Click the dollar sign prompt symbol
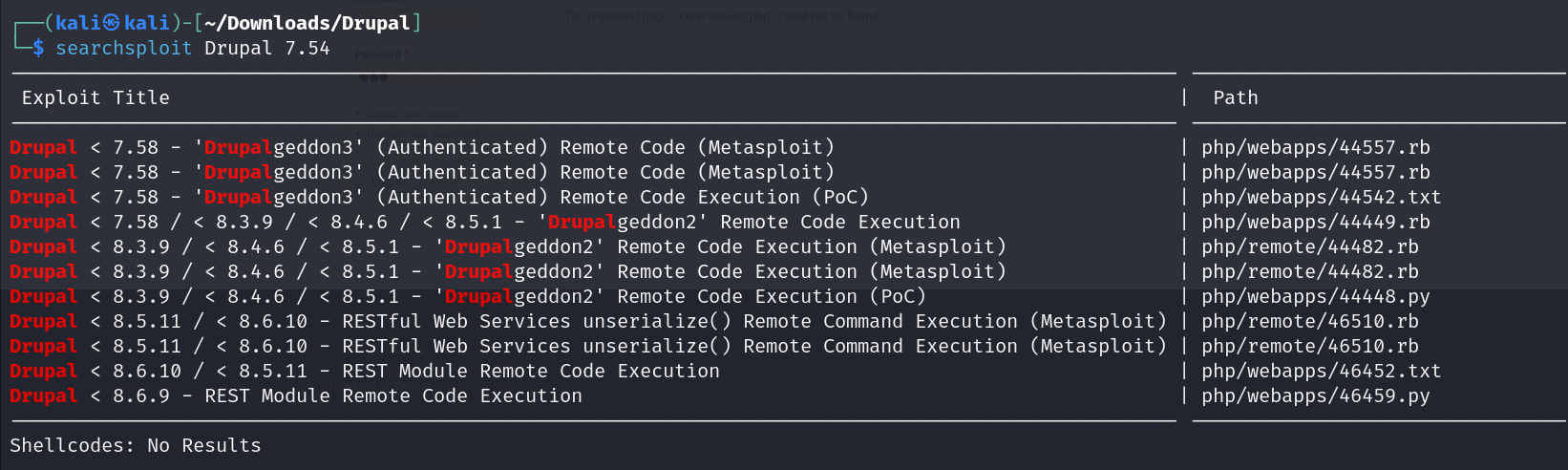This screenshot has width=1568, height=470. click(38, 48)
